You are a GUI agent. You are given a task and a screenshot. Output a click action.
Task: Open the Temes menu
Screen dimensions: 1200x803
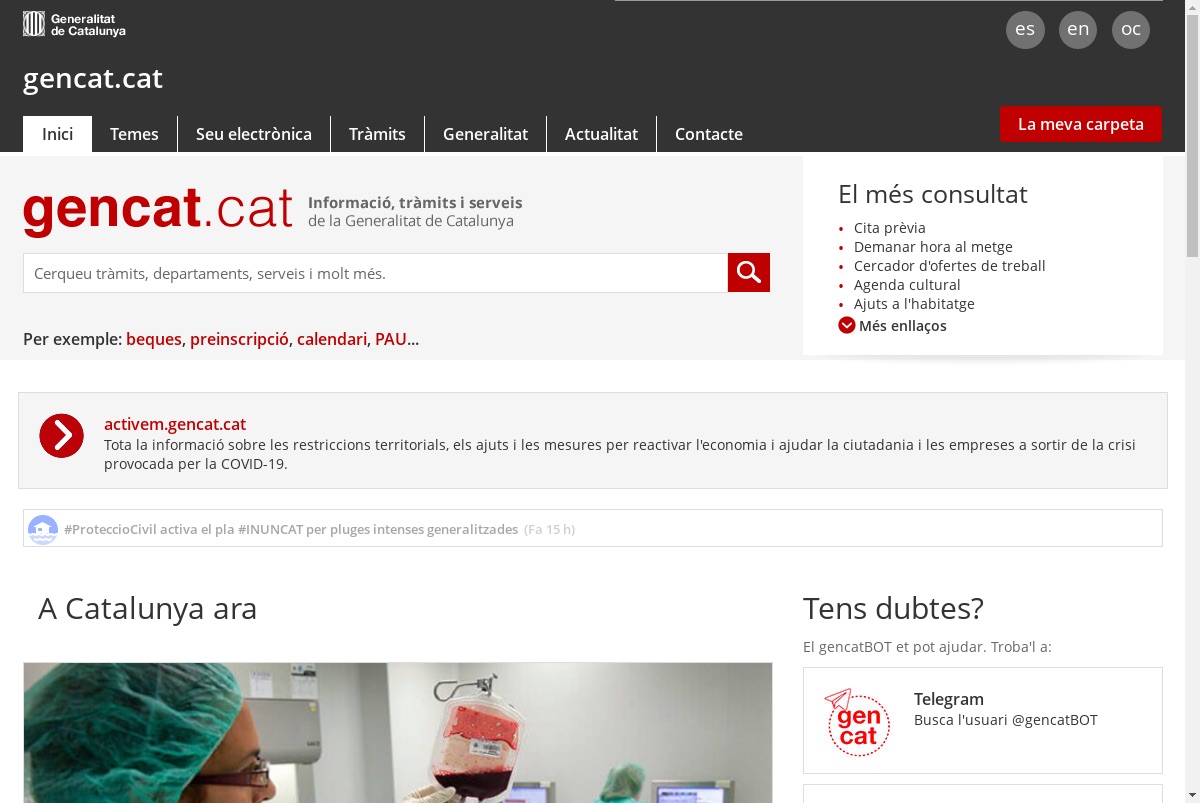134,134
